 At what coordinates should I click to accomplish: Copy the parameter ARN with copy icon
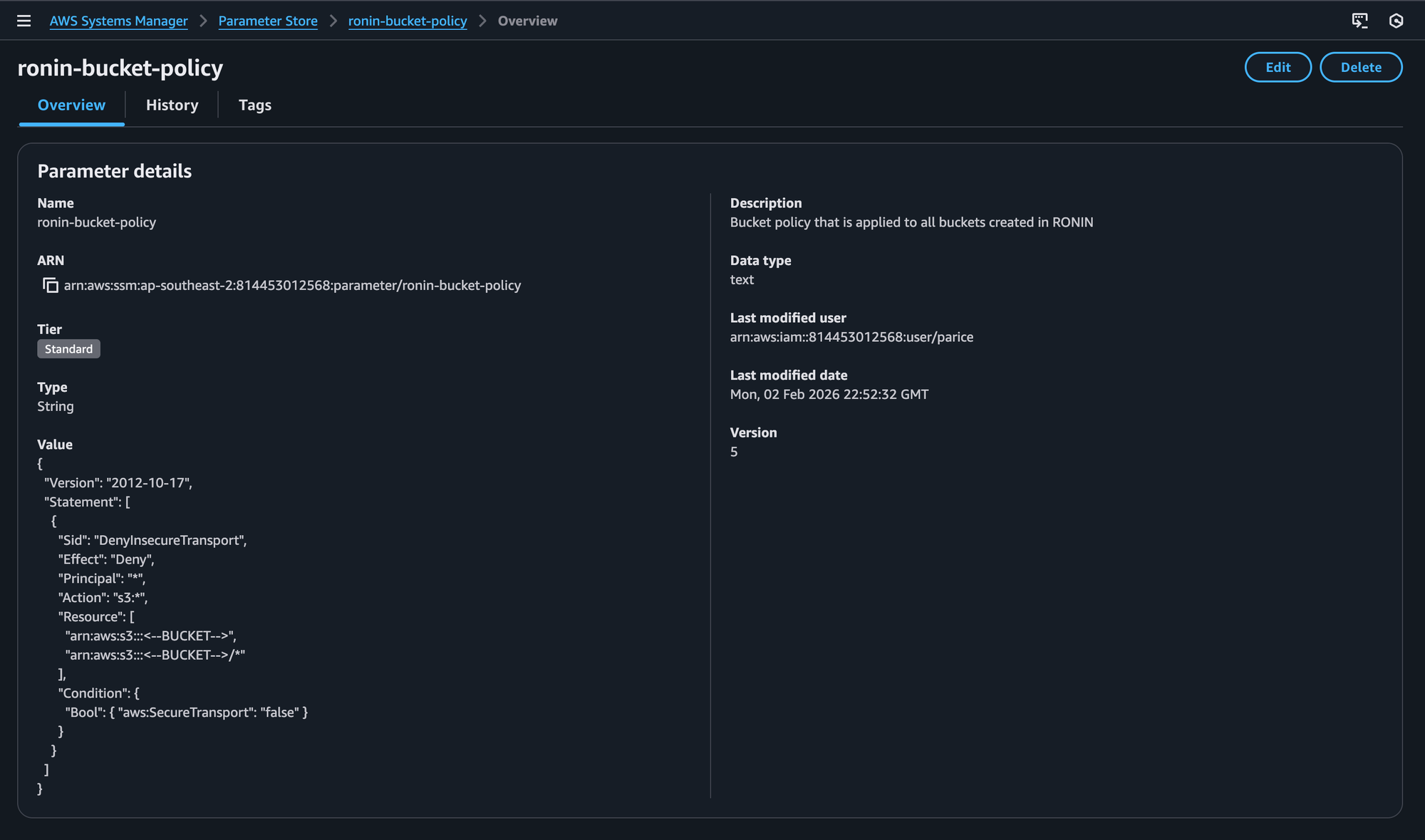(x=50, y=285)
